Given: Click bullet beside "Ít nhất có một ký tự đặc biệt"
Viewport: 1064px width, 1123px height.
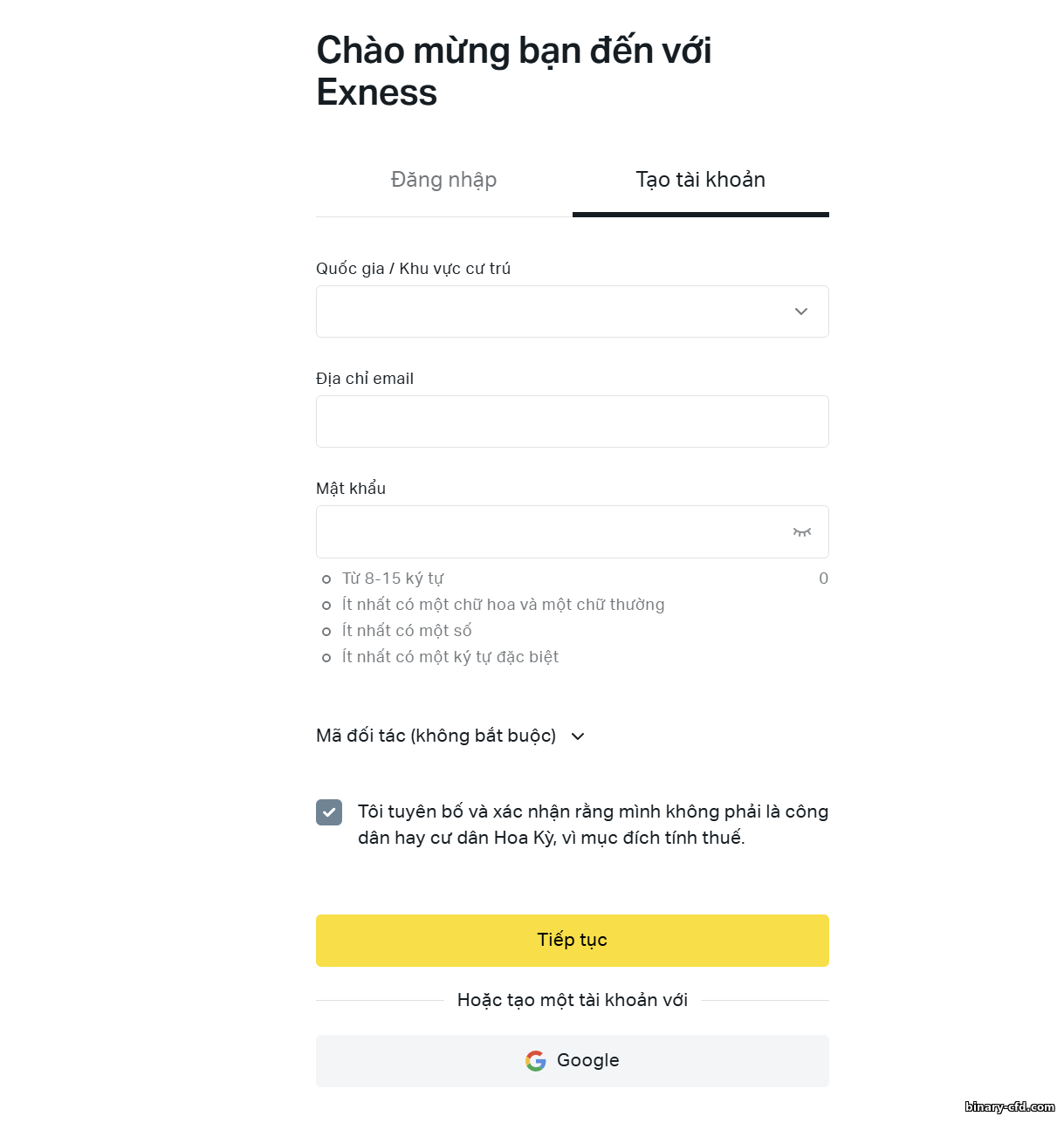Looking at the screenshot, I should [x=326, y=658].
